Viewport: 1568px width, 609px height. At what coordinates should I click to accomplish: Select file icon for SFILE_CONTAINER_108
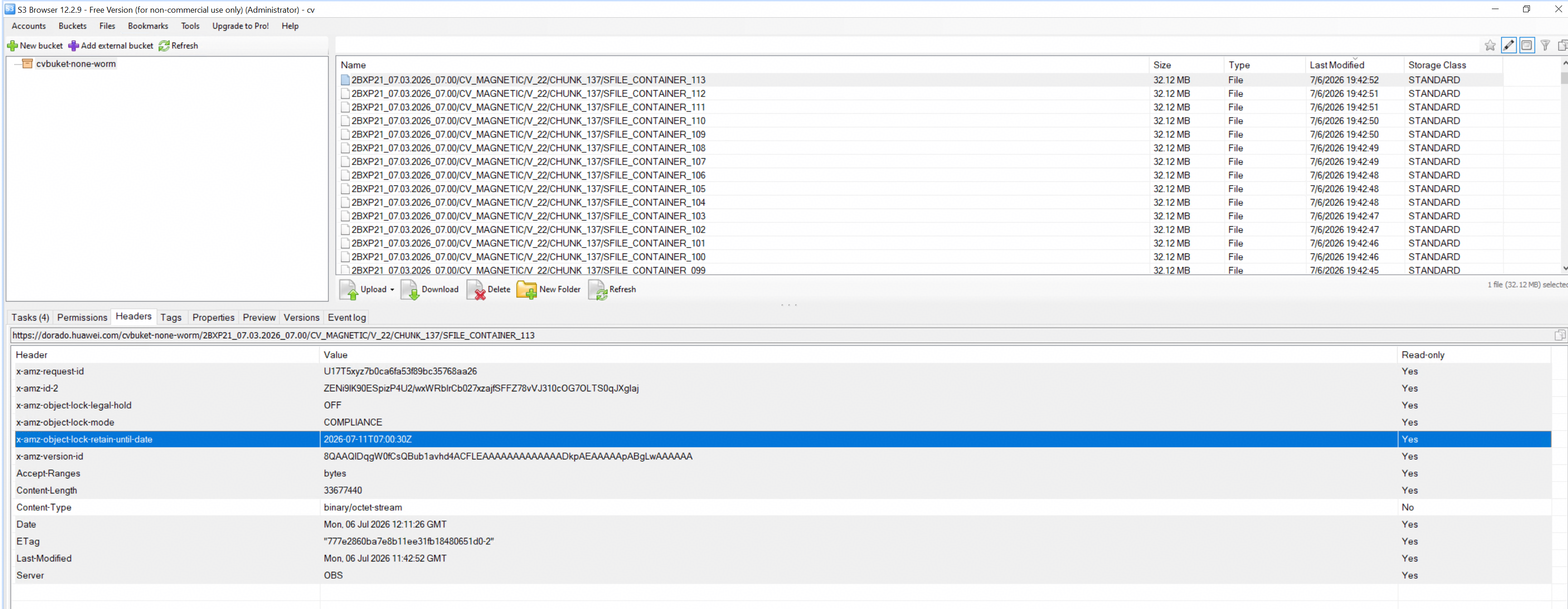tap(345, 148)
